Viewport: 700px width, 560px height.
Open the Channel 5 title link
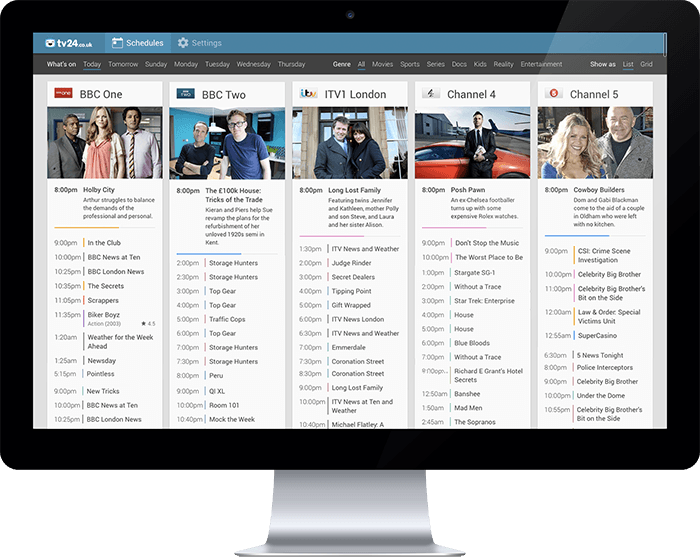click(594, 94)
